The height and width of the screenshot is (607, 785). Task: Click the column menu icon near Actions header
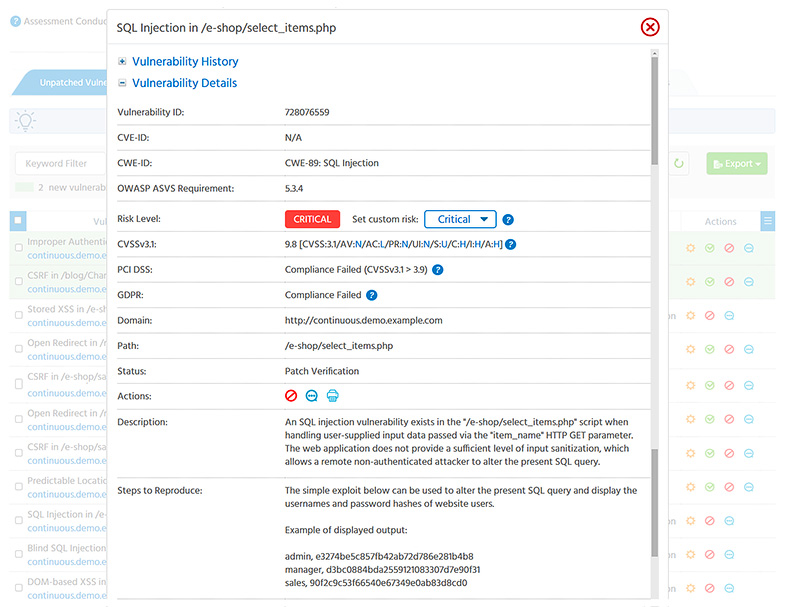(x=768, y=221)
